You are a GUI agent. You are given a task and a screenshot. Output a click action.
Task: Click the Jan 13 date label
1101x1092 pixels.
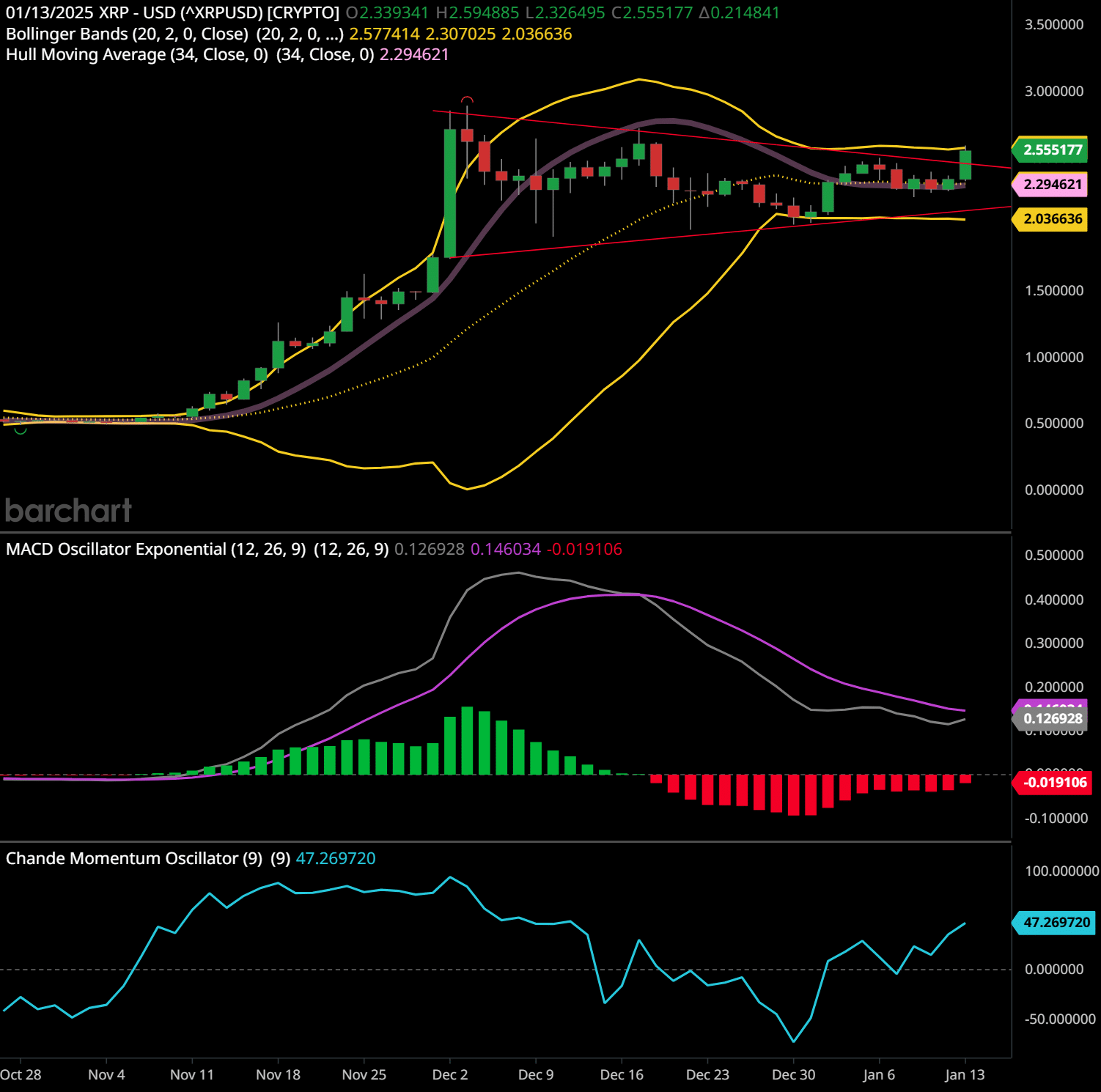coord(965,1075)
